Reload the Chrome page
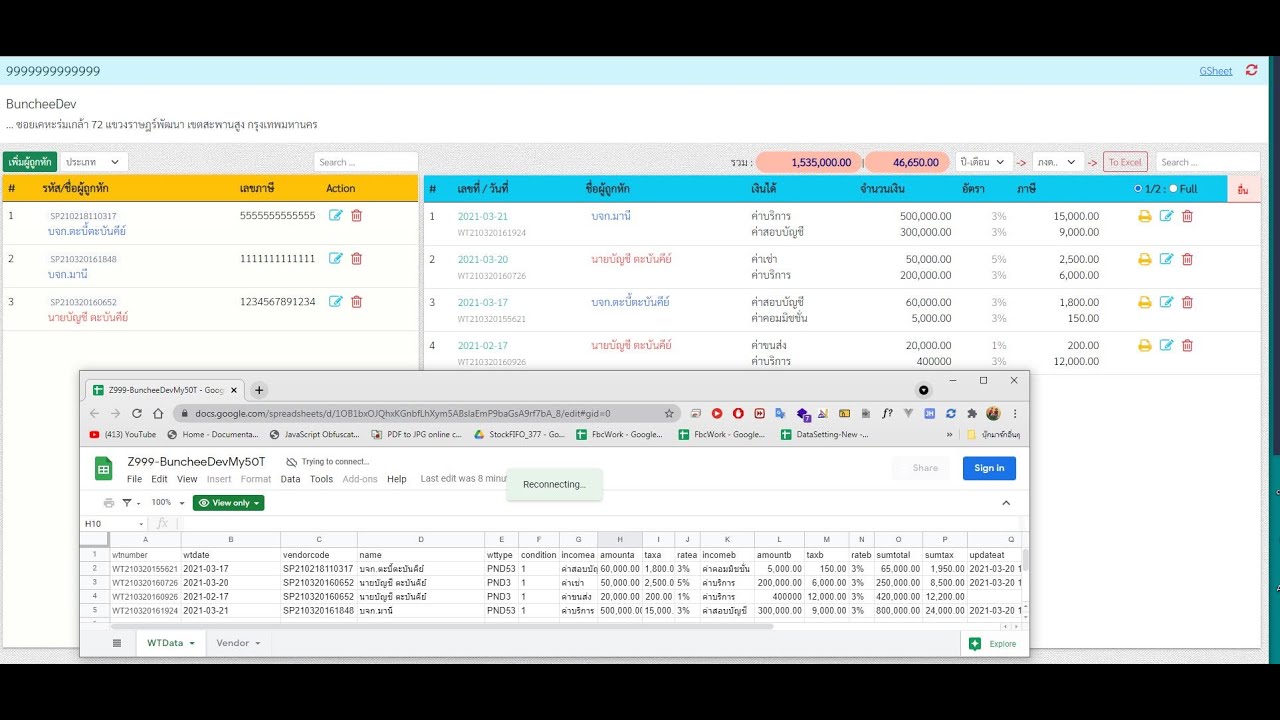This screenshot has width=1280, height=720. tap(137, 413)
